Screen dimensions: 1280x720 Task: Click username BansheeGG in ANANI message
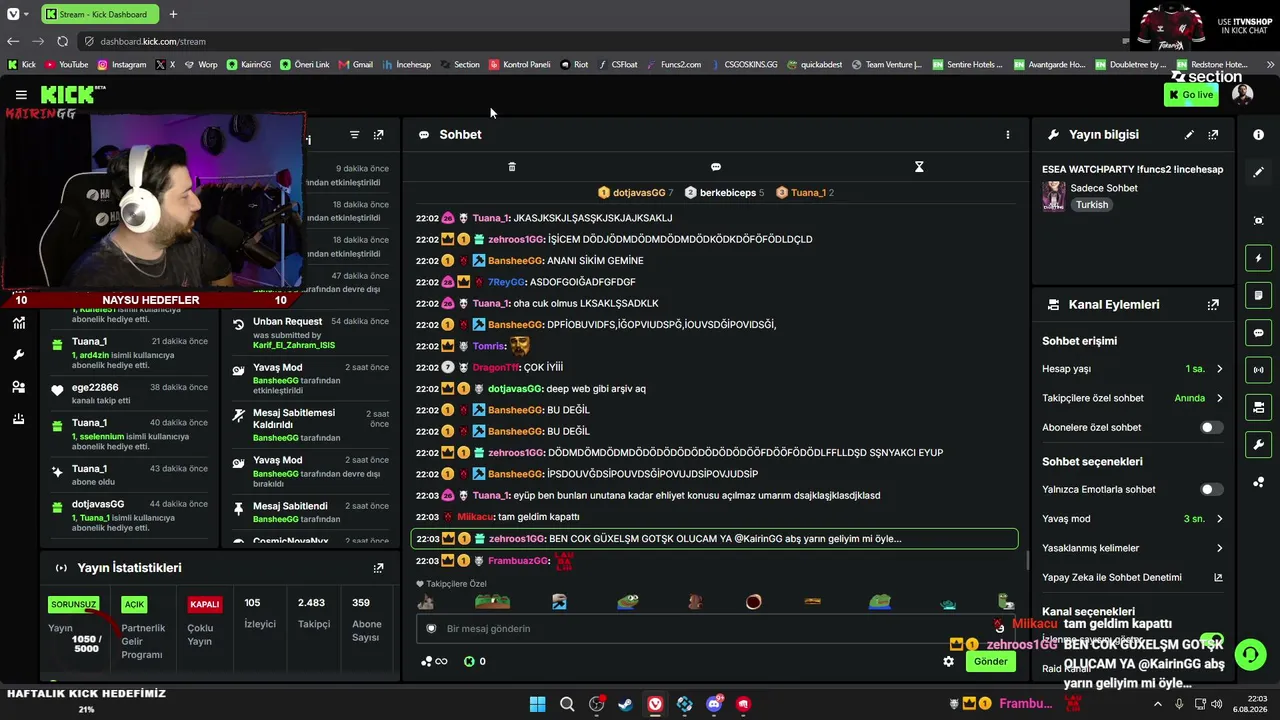[x=515, y=261]
